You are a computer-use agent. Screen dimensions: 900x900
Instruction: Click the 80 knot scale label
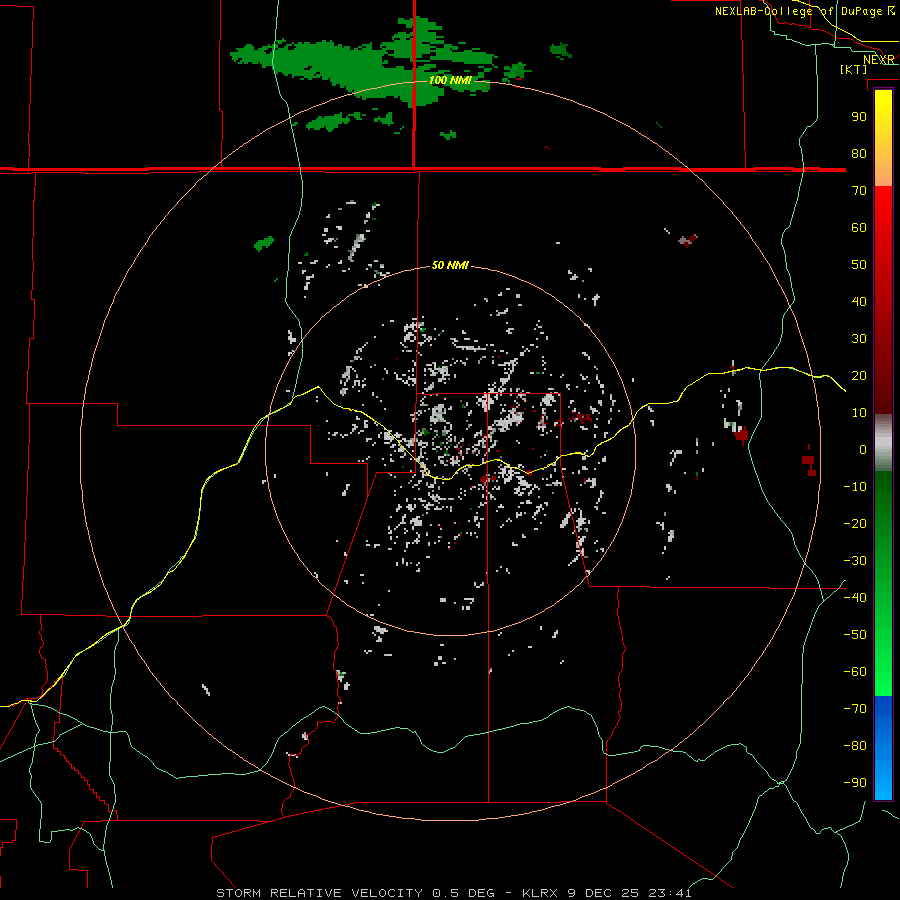(859, 154)
